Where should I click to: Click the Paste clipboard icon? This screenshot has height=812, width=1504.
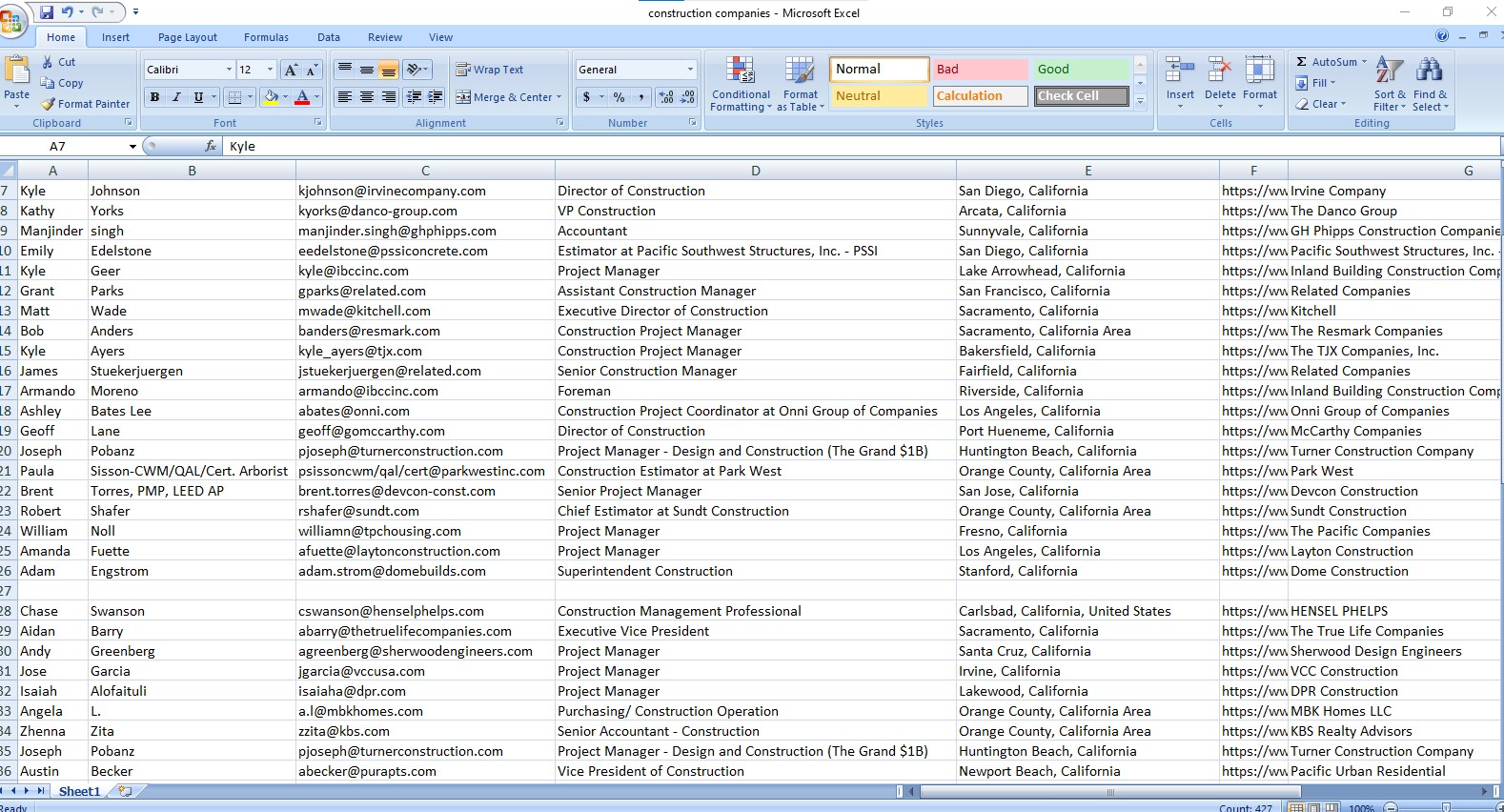tap(16, 71)
